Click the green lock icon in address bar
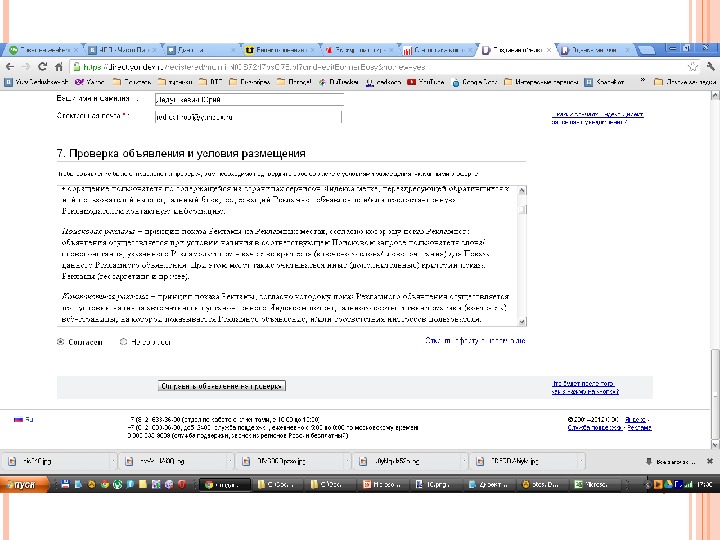The image size is (720, 540). [x=77, y=67]
